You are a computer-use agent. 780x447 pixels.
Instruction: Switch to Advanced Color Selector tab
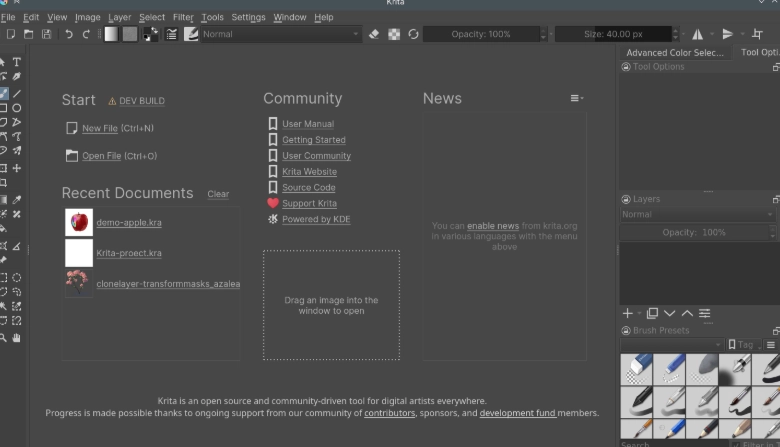(673, 53)
